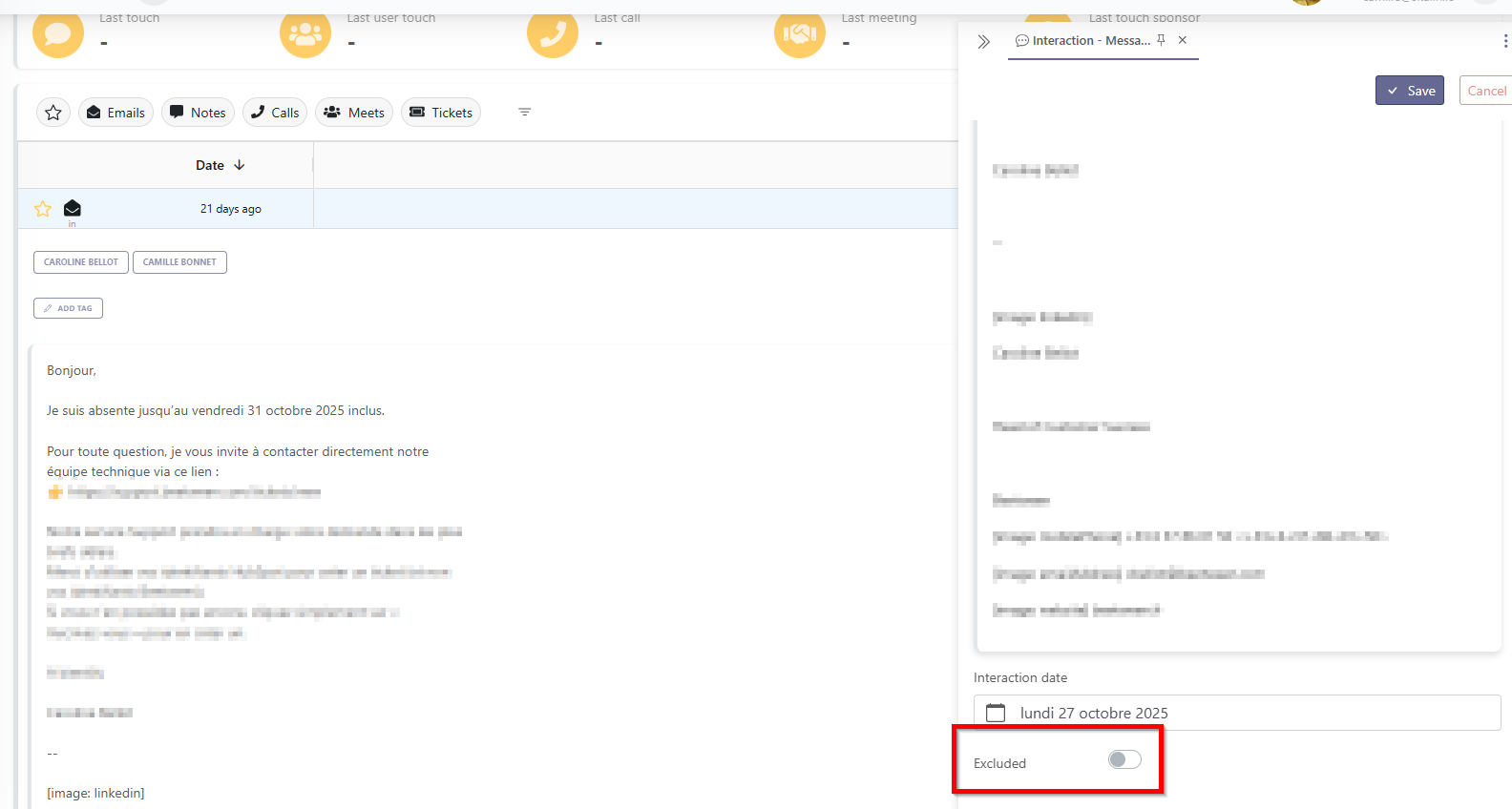The height and width of the screenshot is (809, 1512).
Task: Show Tickets interactions
Action: point(441,113)
